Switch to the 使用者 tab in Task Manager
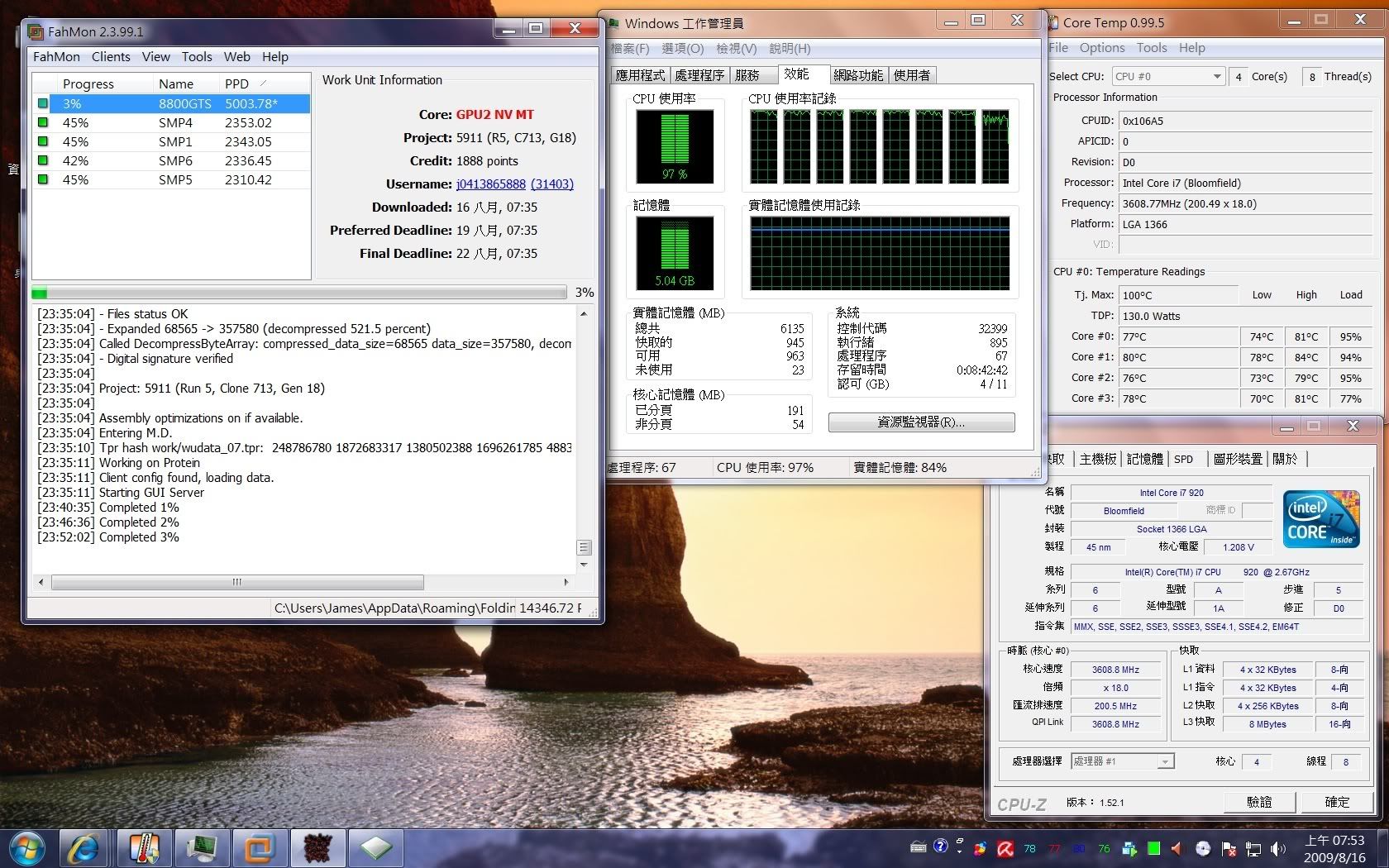The image size is (1389, 868). point(912,75)
